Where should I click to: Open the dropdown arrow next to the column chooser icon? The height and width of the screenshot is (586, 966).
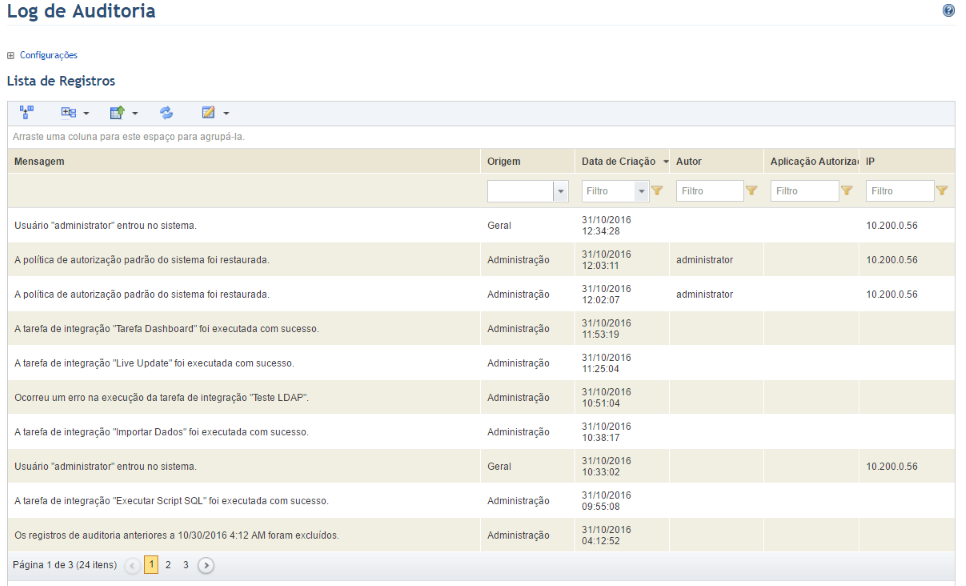click(86, 113)
